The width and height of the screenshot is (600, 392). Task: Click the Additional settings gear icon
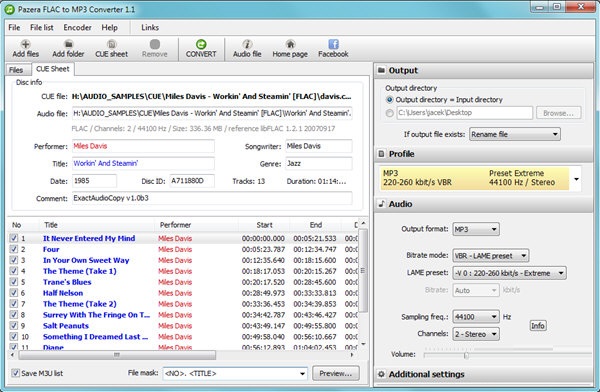pos(381,374)
